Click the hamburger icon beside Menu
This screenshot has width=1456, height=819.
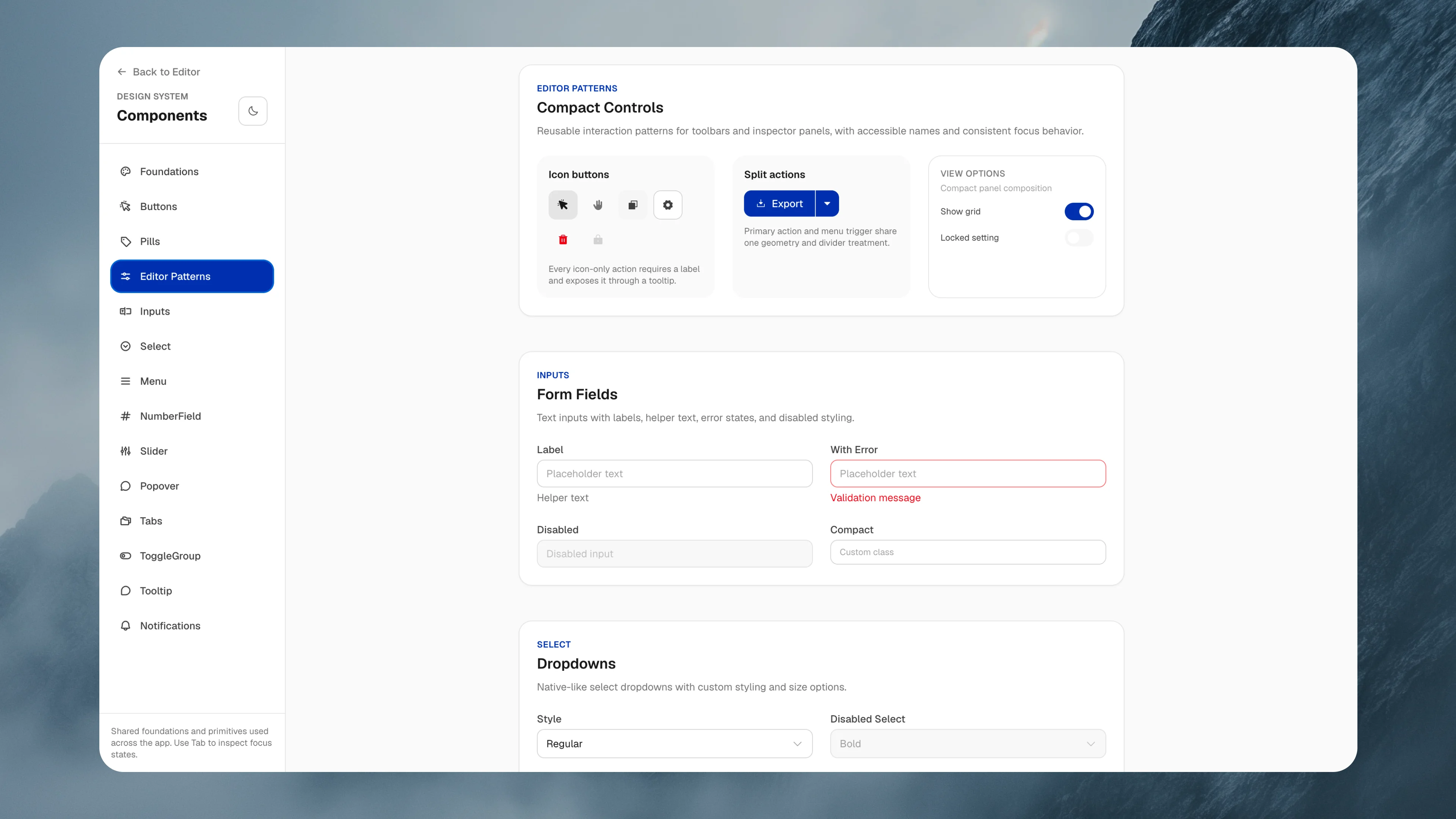(x=126, y=381)
